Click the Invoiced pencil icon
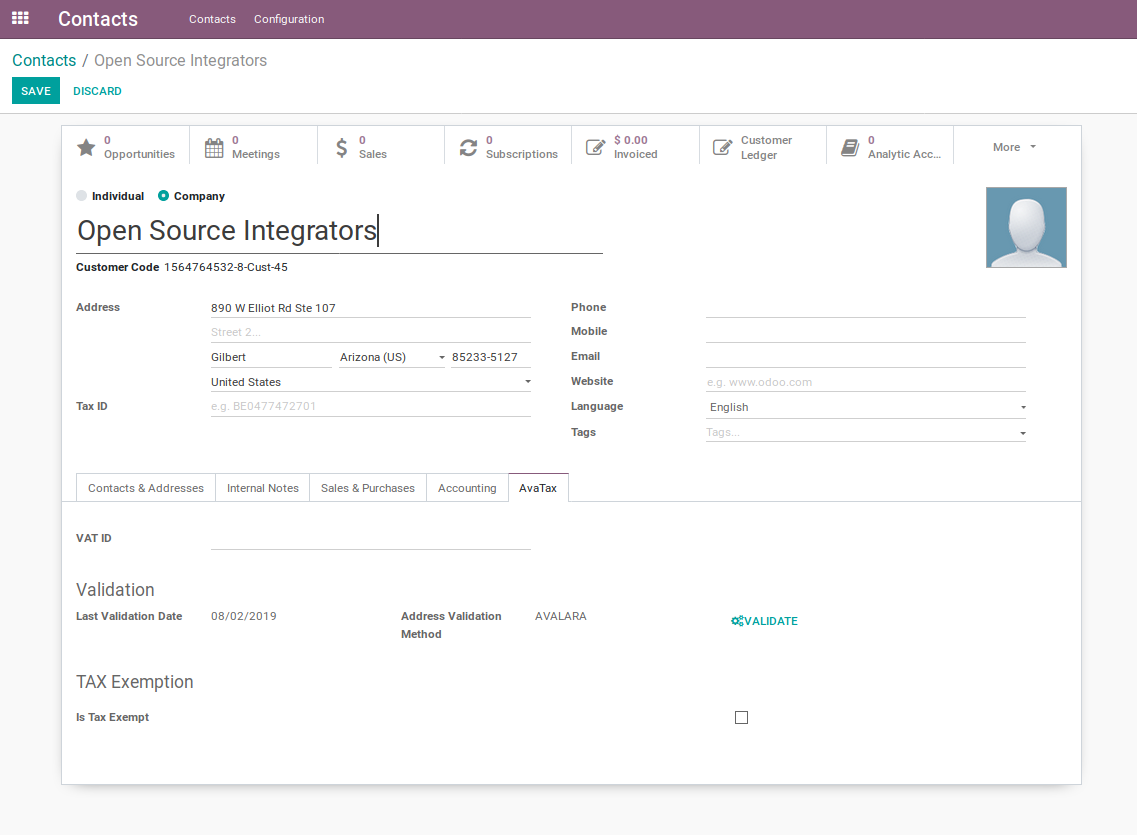The image size is (1137, 835). 595,147
